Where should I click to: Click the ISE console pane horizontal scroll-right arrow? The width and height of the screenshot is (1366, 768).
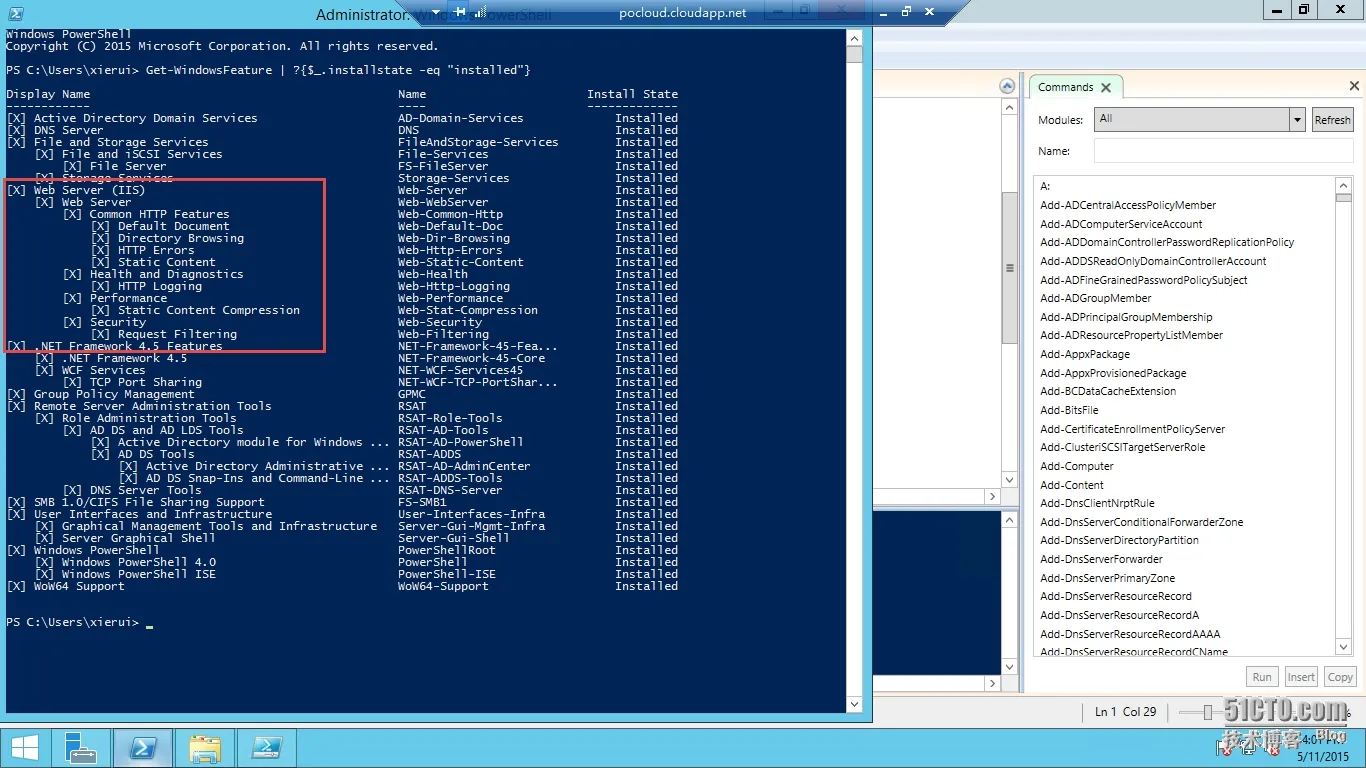(993, 683)
